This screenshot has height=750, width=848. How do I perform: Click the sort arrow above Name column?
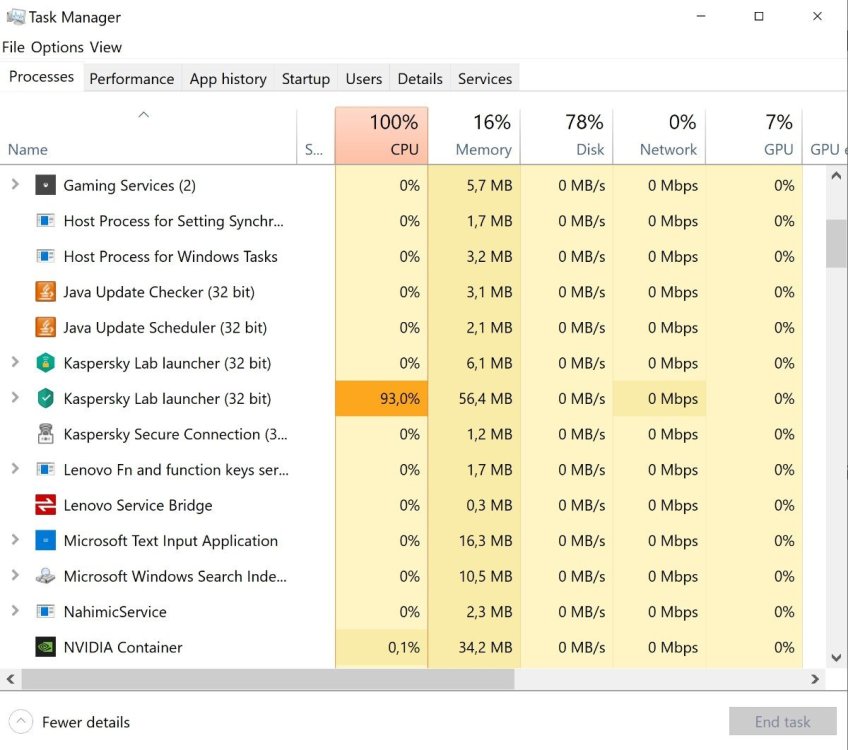tap(143, 115)
